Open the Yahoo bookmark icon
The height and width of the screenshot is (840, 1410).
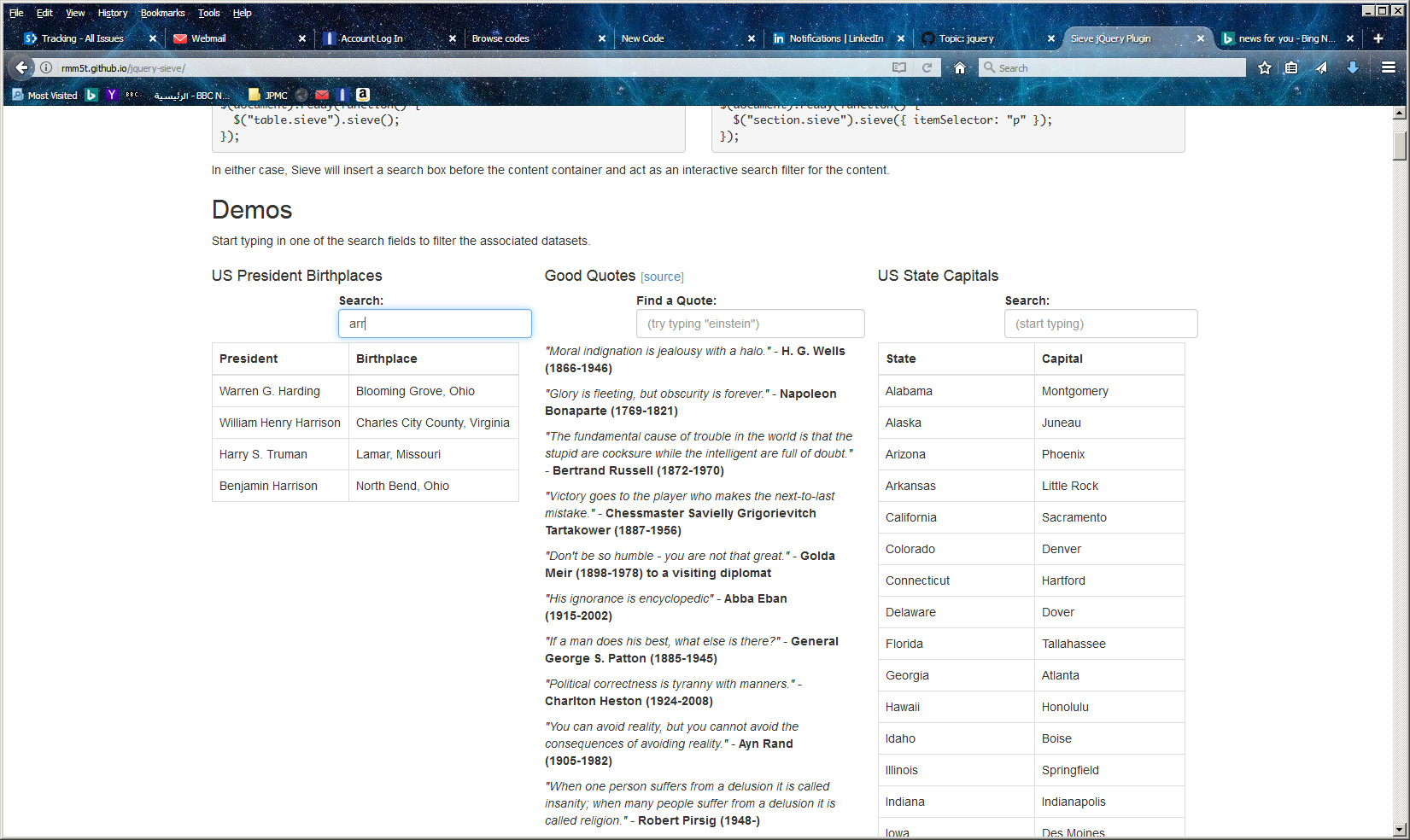[111, 95]
